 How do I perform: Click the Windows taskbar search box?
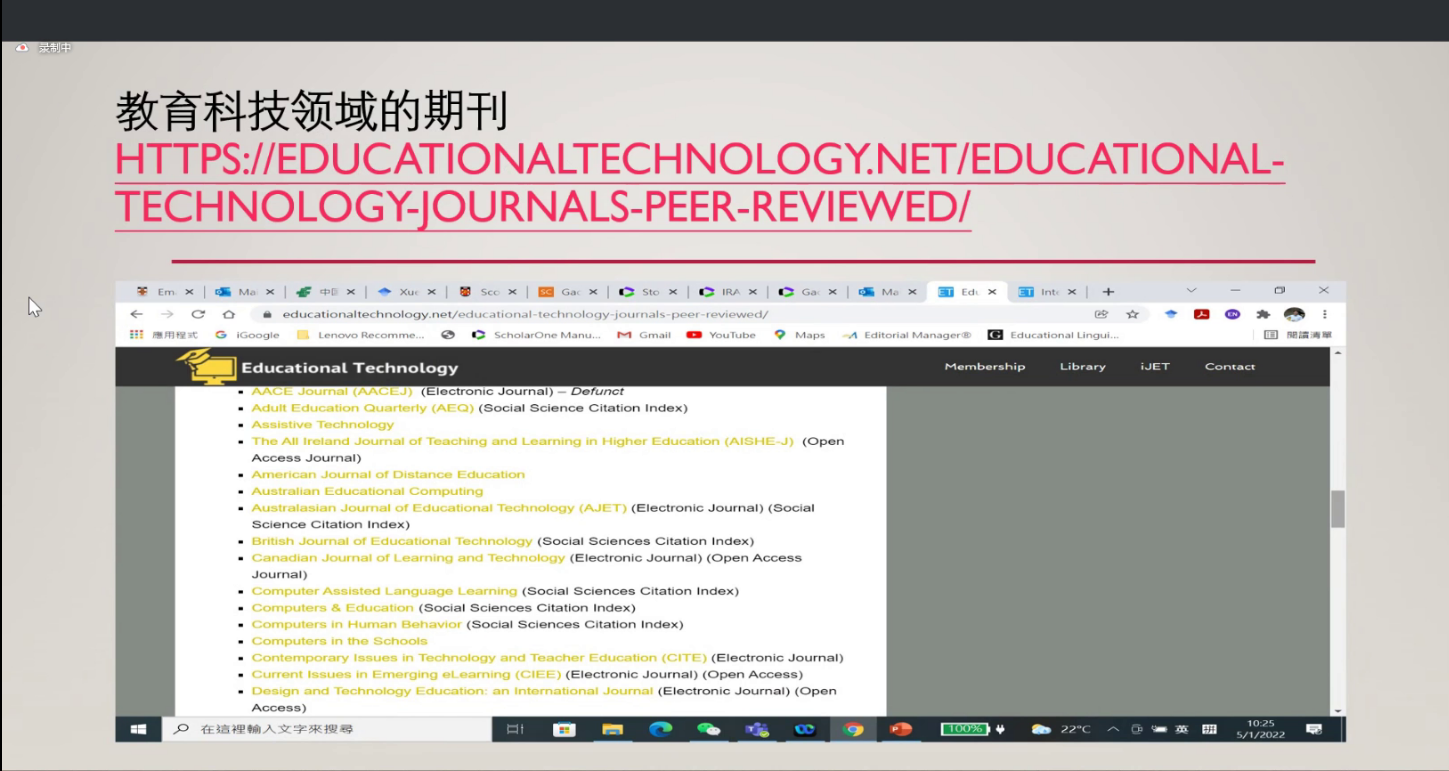tap(330, 729)
